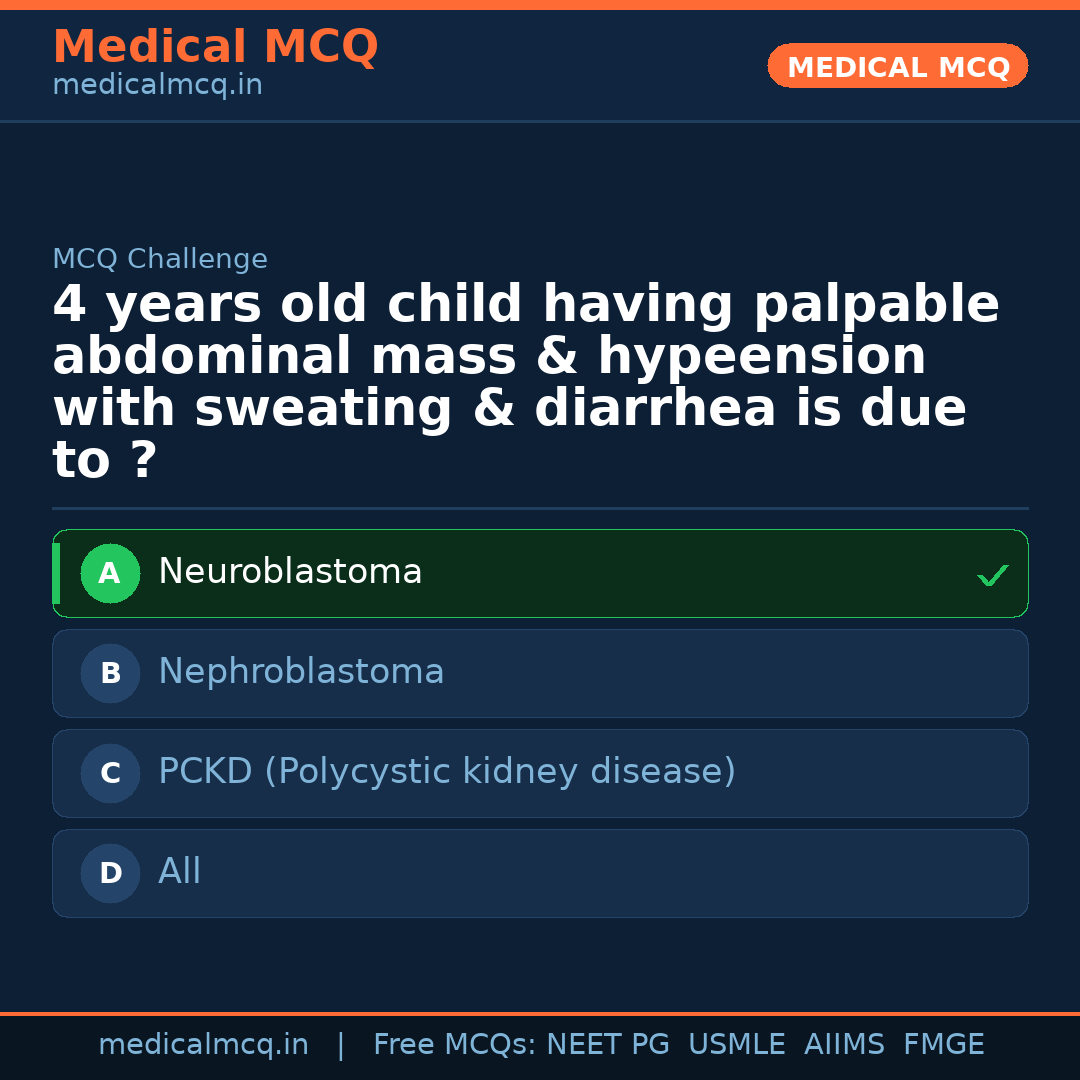Click the B circle badge
Viewport: 1080px width, 1080px height.
pos(110,674)
